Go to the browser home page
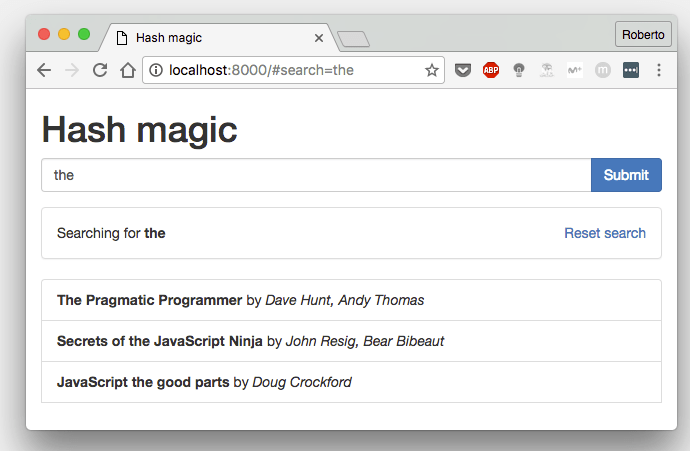The height and width of the screenshot is (451, 690). (x=127, y=70)
